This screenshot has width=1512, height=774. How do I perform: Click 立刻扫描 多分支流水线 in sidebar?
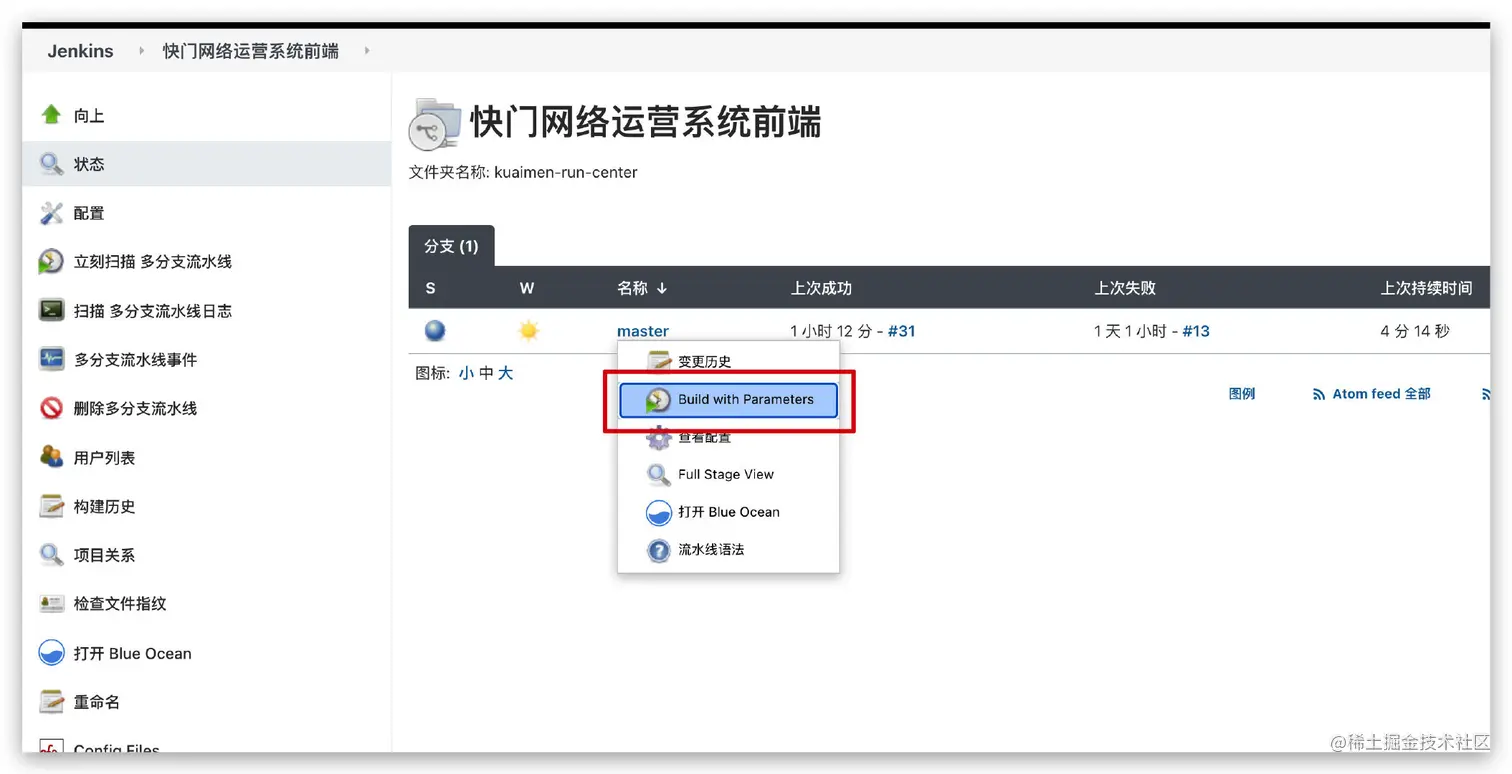[x=153, y=262]
